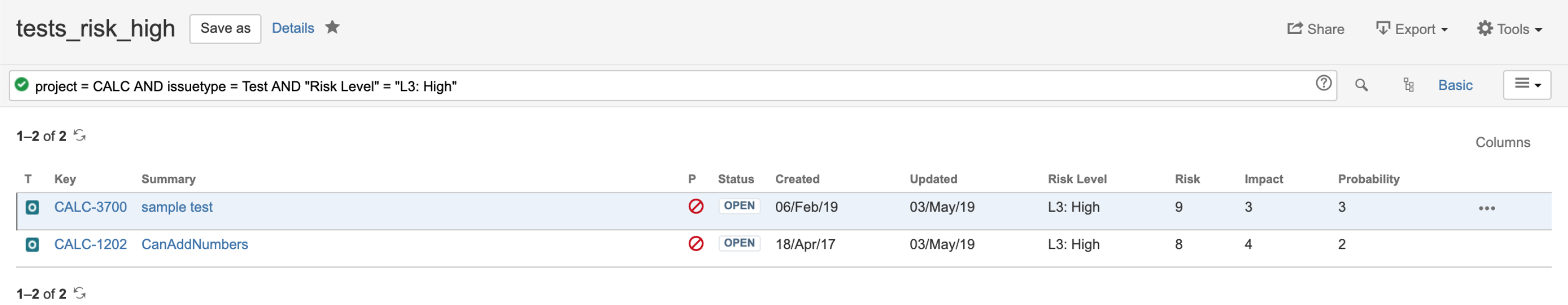Screen dimensions: 1568x305
Task: Click the issue hierarchy tree icon
Action: tap(1408, 85)
